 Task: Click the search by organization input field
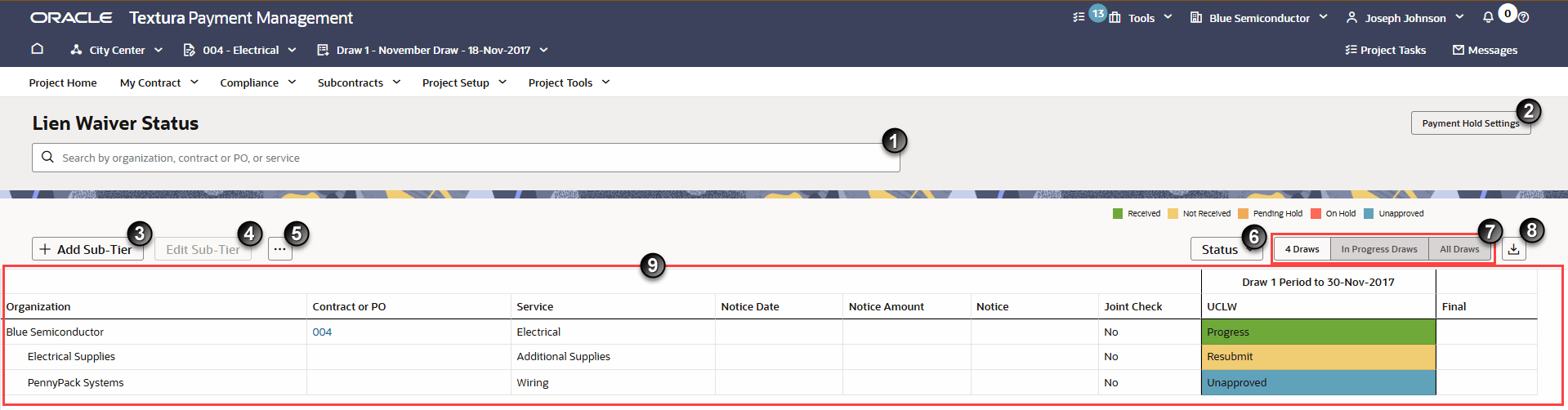tap(466, 158)
